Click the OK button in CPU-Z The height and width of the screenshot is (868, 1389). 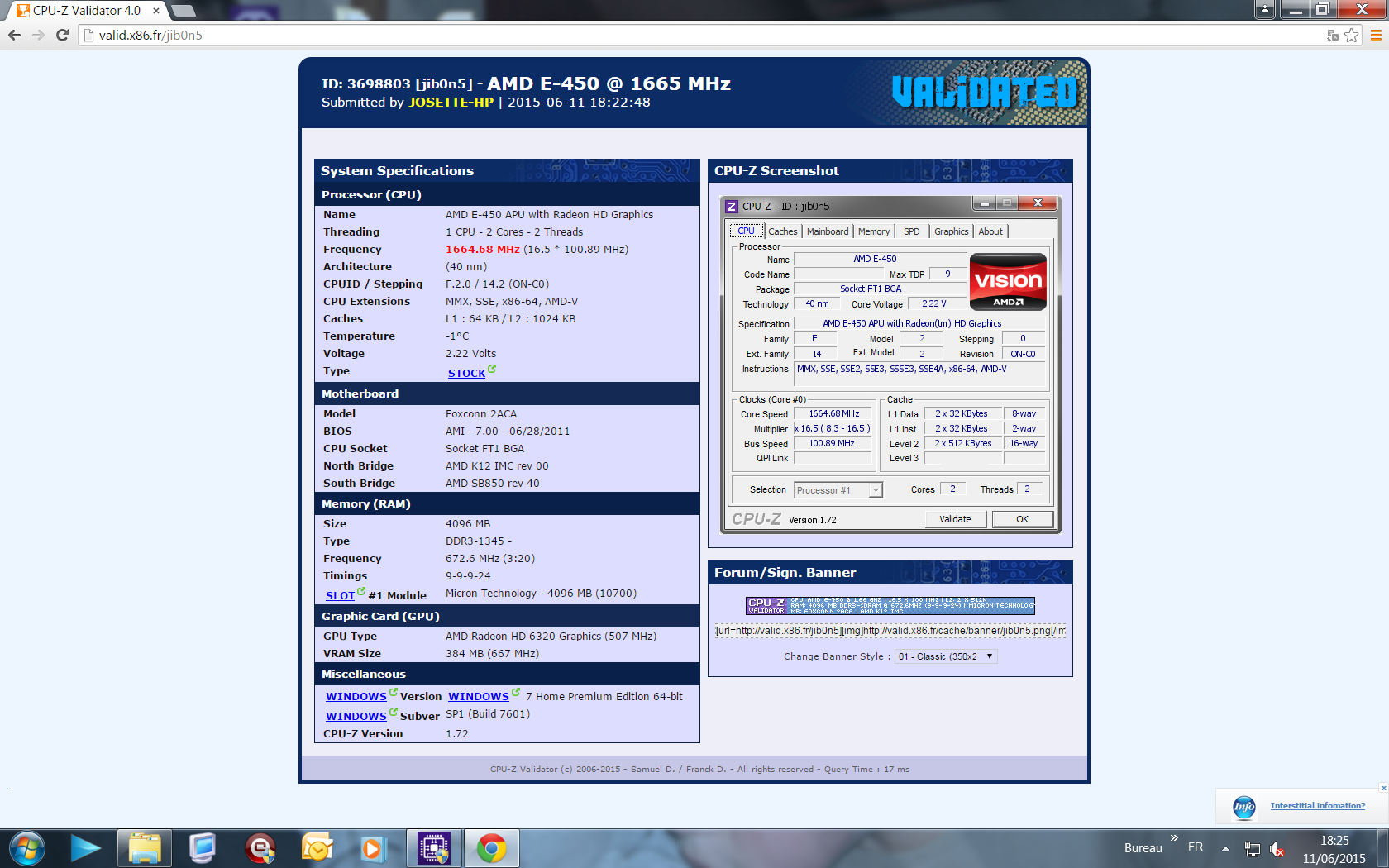[1023, 519]
